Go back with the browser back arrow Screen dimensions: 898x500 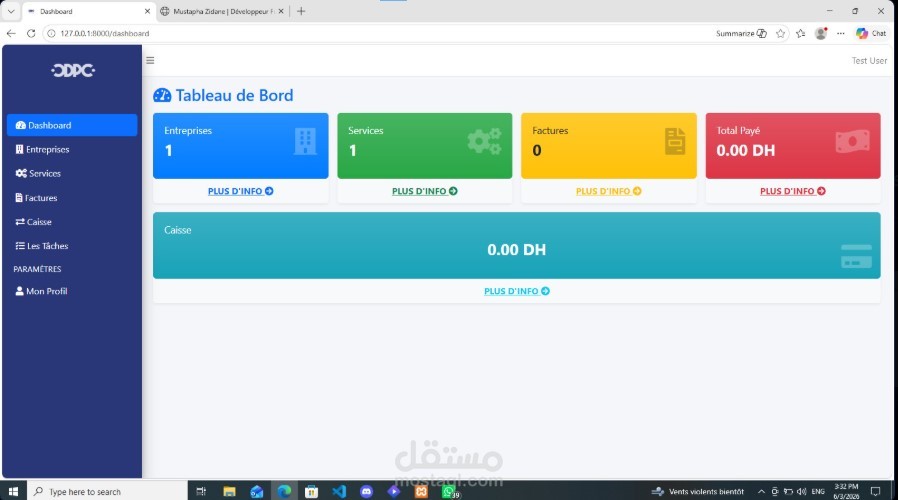pos(11,34)
